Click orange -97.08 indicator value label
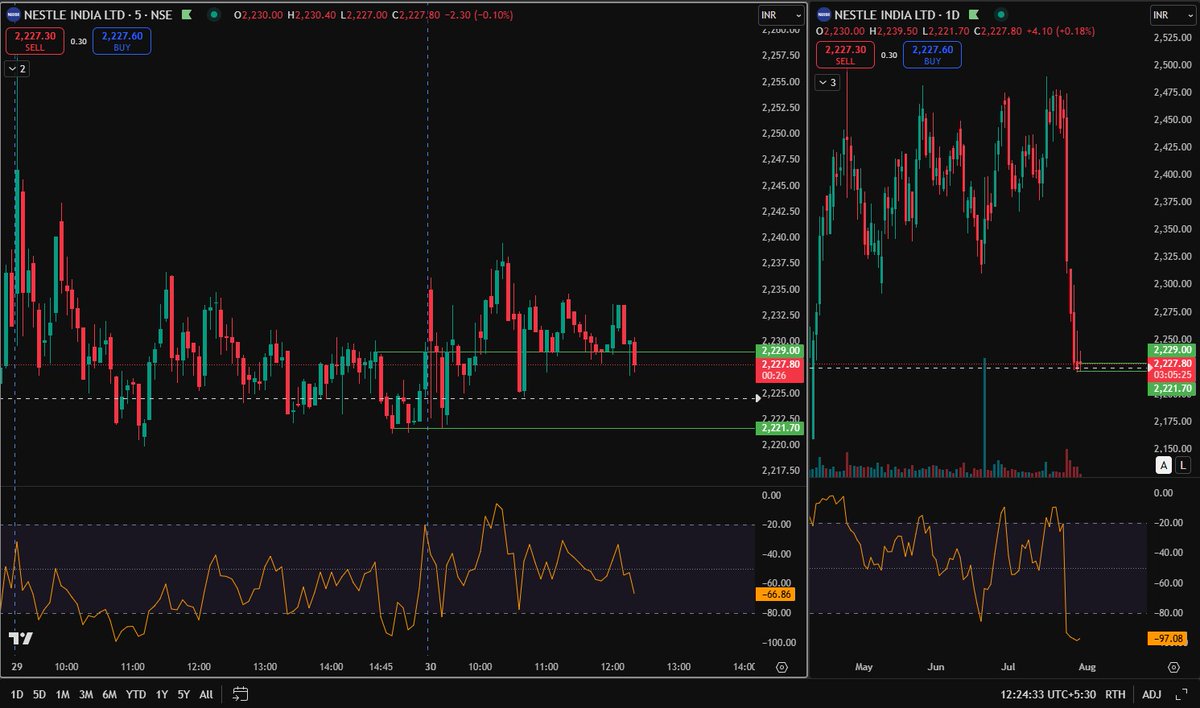The width and height of the screenshot is (1200, 708). coord(1169,638)
